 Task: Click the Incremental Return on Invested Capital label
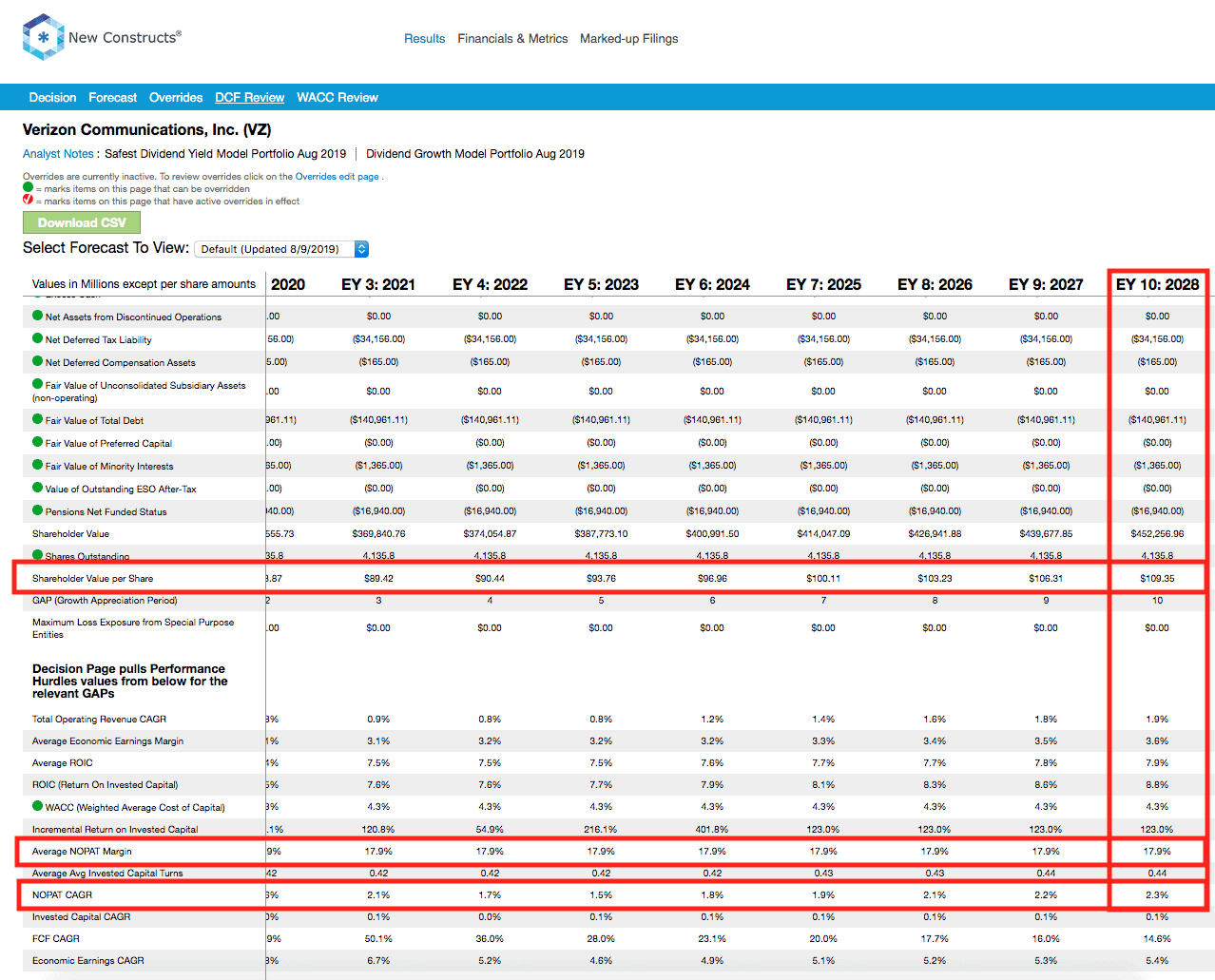pyautogui.click(x=115, y=830)
